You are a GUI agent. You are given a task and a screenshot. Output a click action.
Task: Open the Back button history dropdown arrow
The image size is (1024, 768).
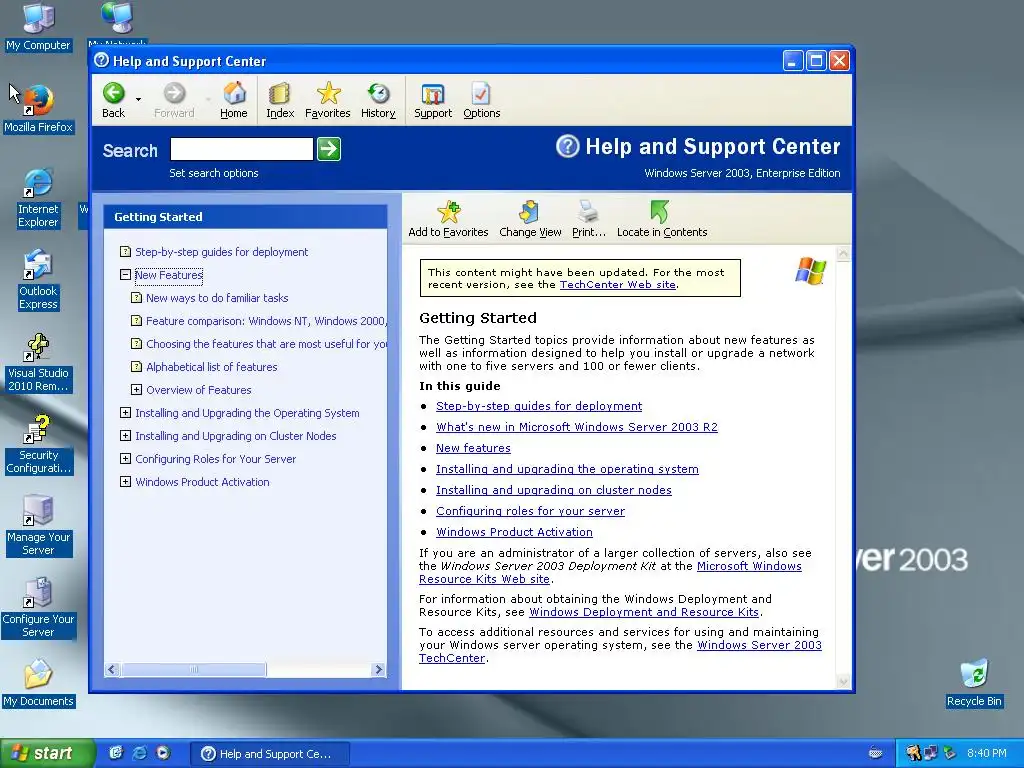(138, 99)
